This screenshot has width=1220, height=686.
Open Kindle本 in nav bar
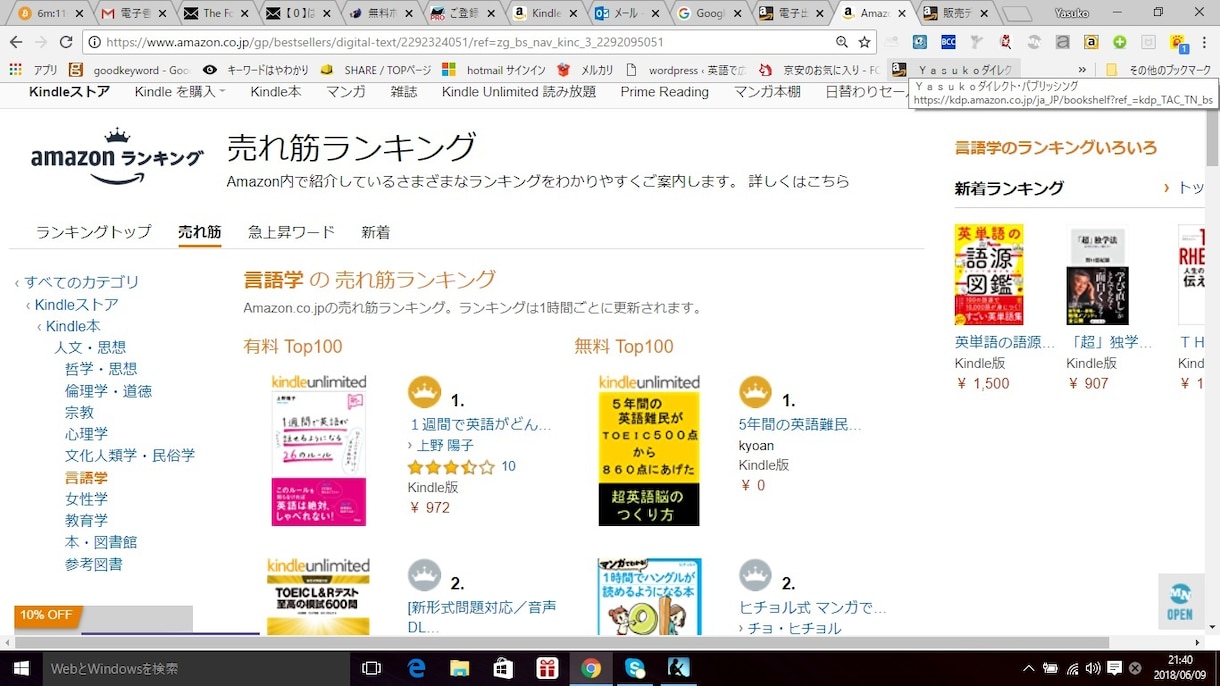coord(276,91)
